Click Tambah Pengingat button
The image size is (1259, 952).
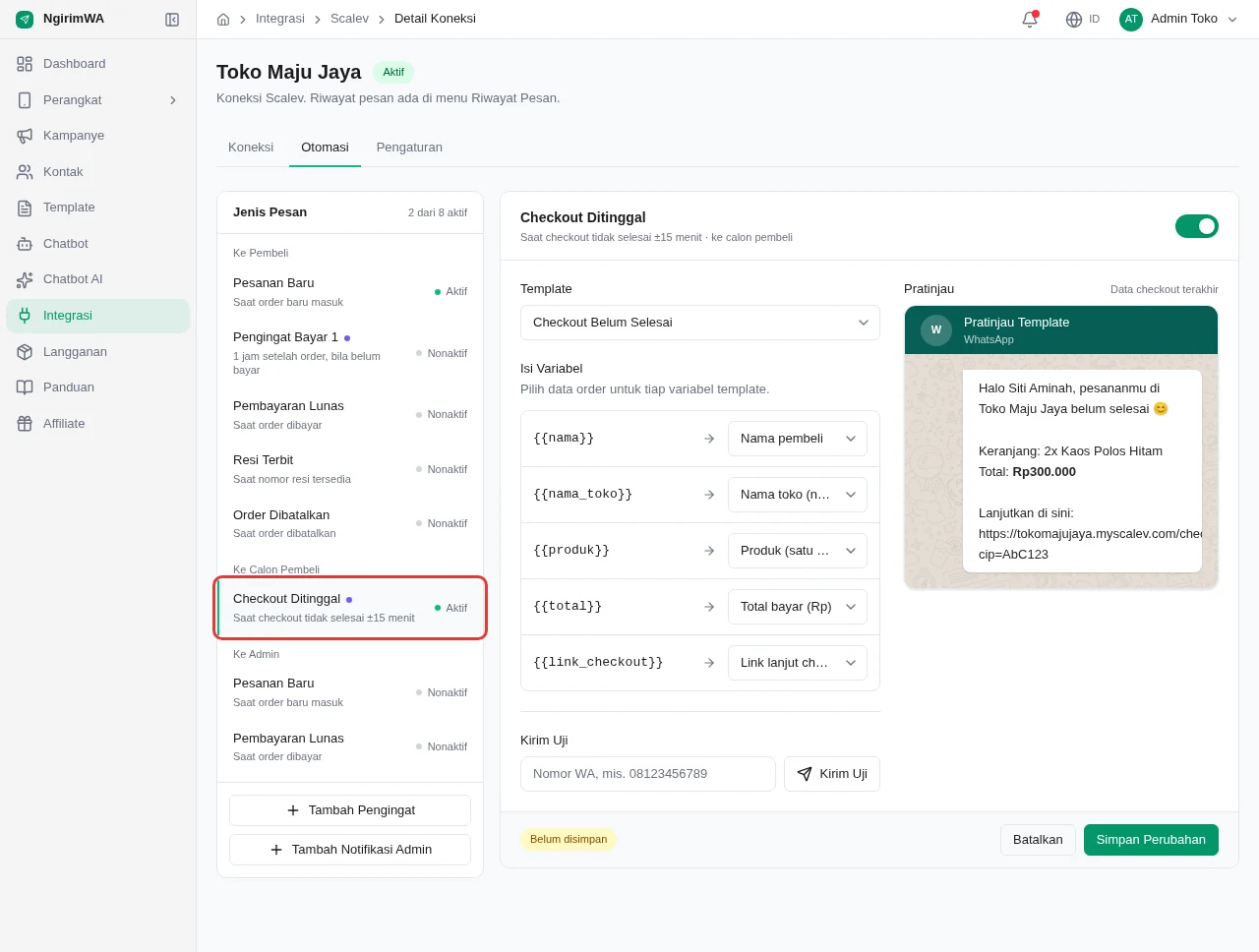coord(350,810)
